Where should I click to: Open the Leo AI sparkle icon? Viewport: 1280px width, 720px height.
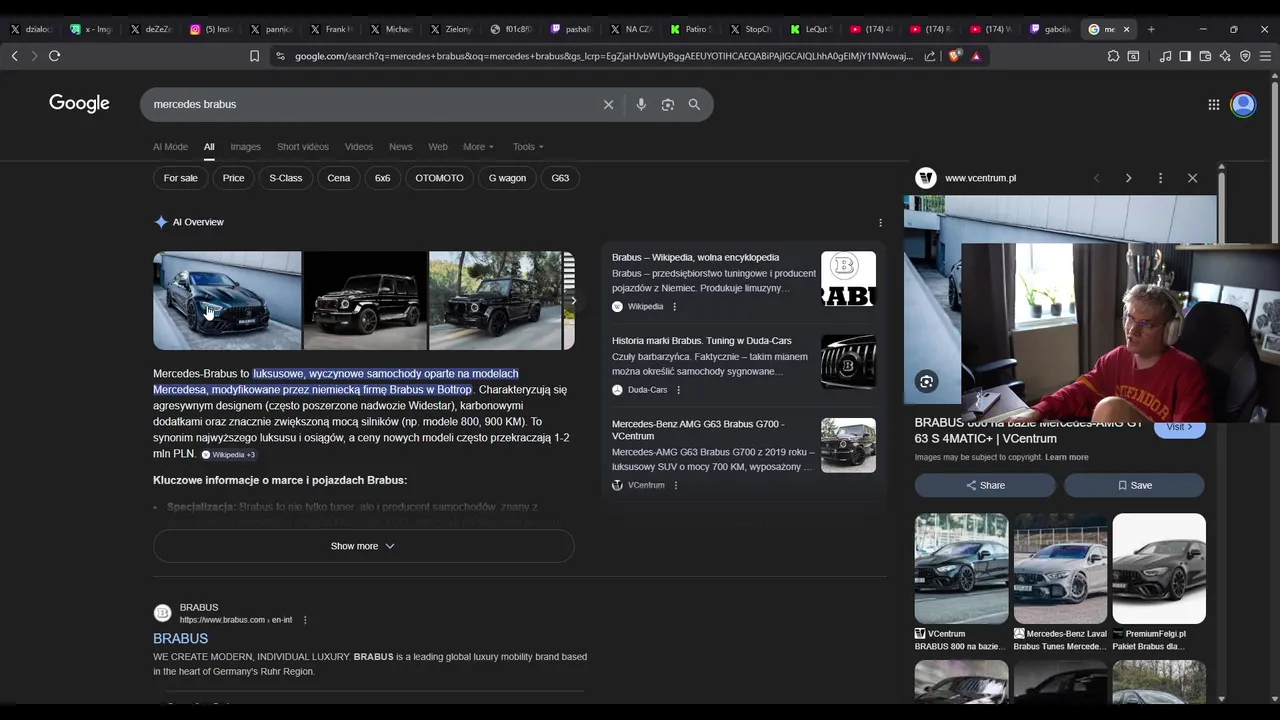point(1225,56)
